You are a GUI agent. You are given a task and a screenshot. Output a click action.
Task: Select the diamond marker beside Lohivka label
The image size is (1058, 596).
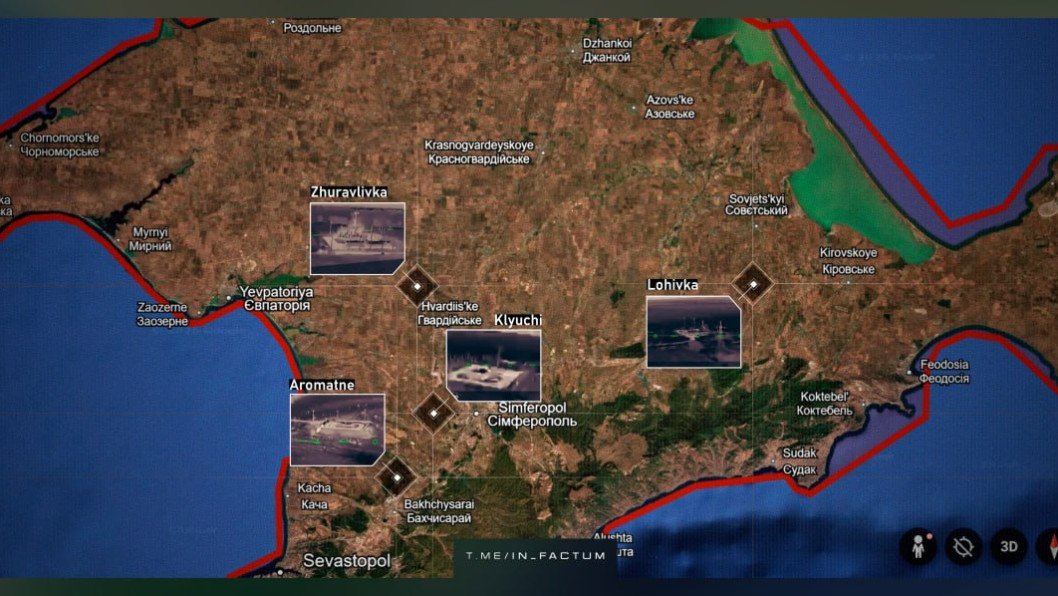click(x=753, y=284)
